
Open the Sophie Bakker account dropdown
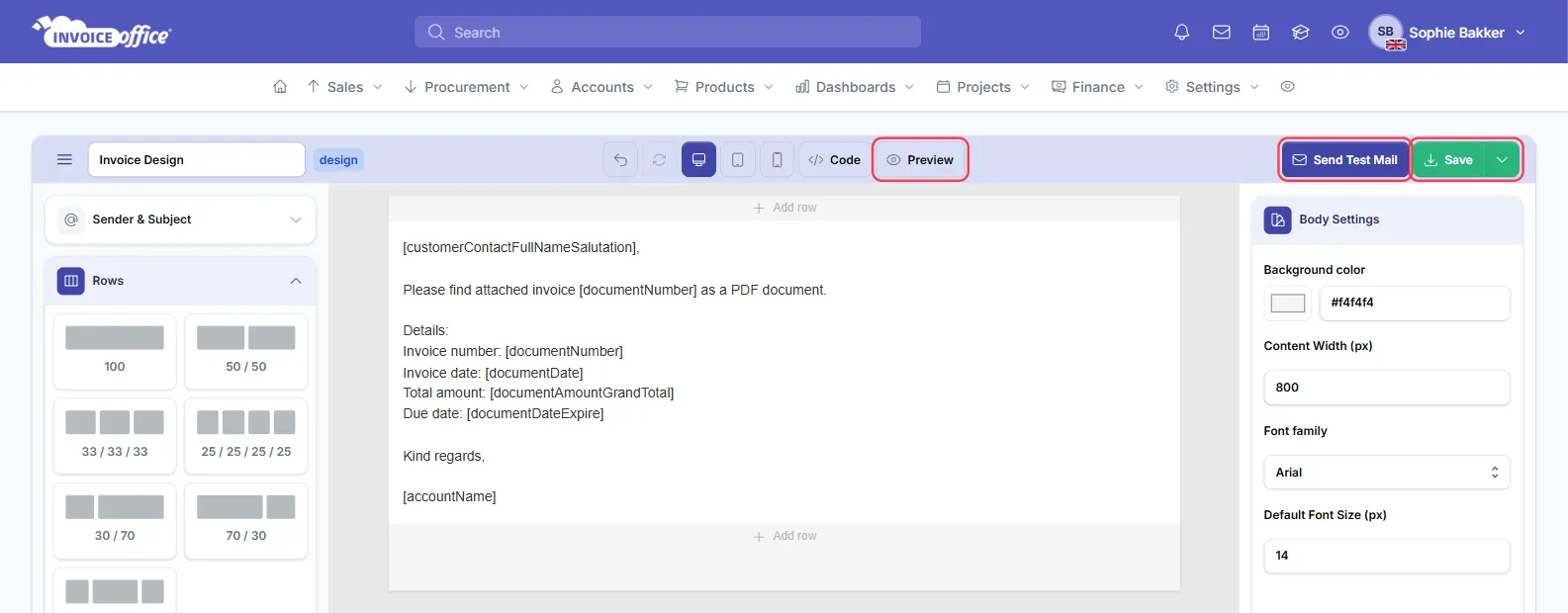pyautogui.click(x=1466, y=33)
